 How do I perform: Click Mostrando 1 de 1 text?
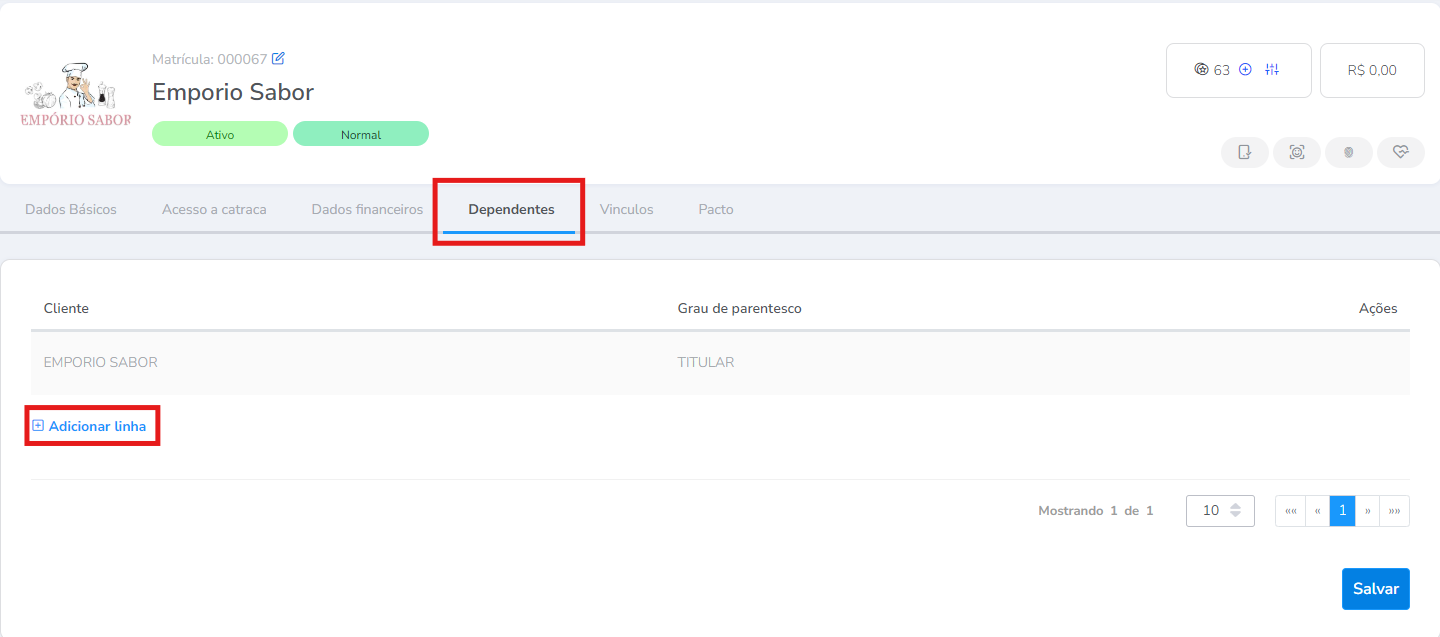[1096, 510]
